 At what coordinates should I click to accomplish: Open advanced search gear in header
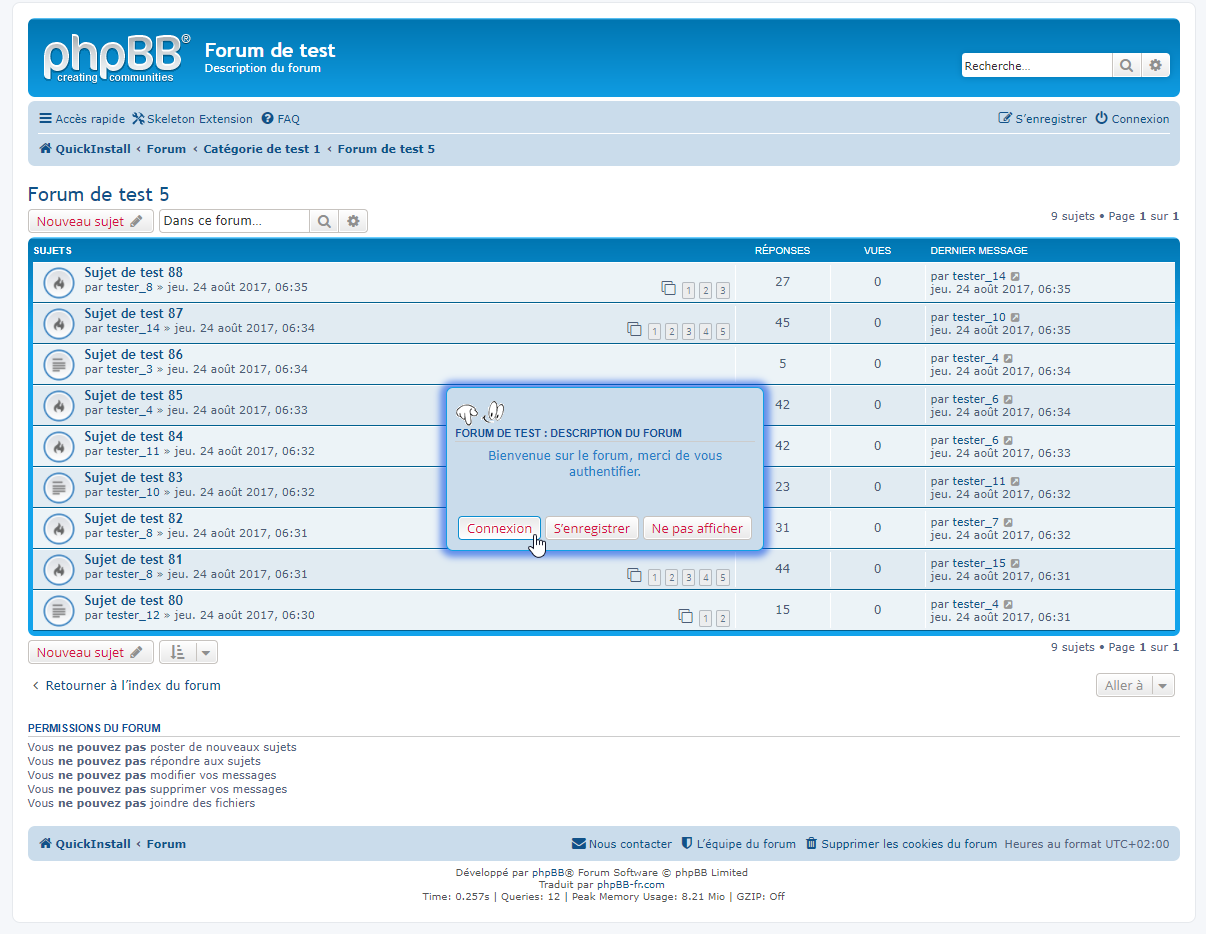tap(1155, 66)
